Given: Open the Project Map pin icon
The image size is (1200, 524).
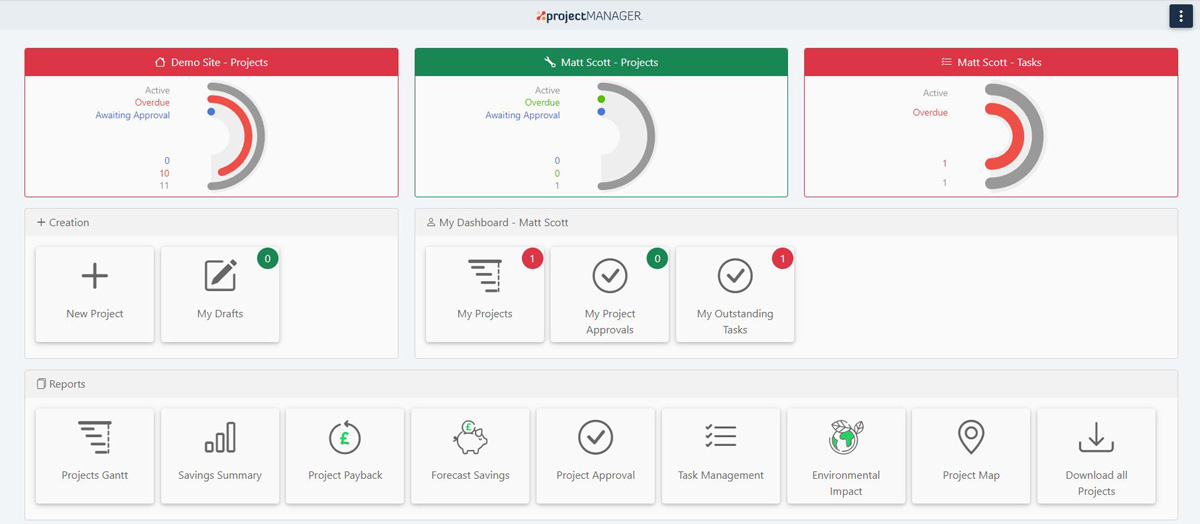Looking at the screenshot, I should tap(971, 437).
